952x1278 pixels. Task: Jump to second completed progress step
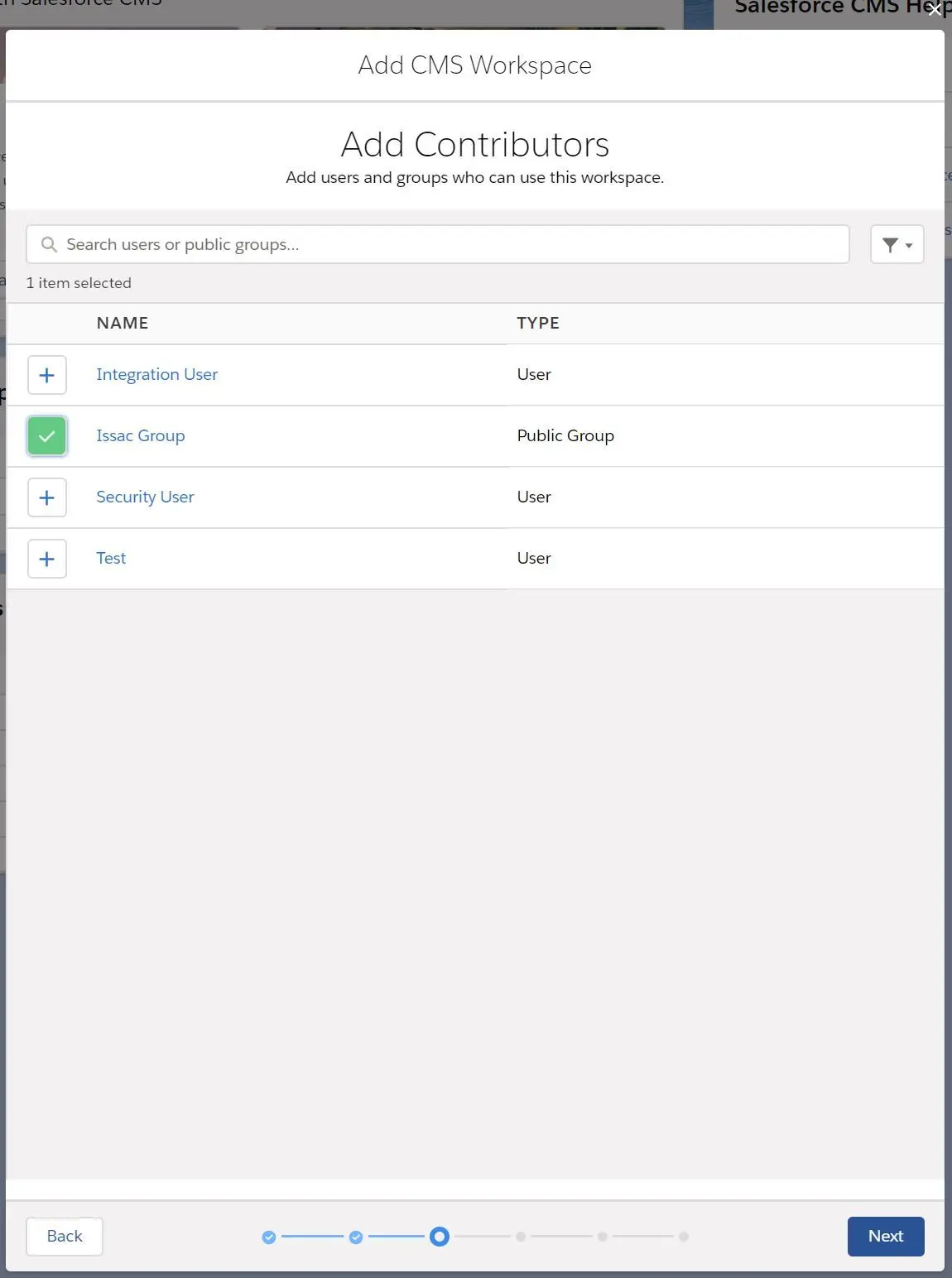pos(356,1237)
